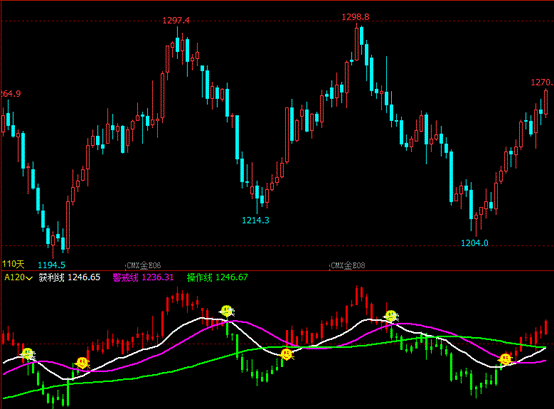Select the magenta 1236.31 value
The width and height of the screenshot is (554, 409).
(158, 278)
